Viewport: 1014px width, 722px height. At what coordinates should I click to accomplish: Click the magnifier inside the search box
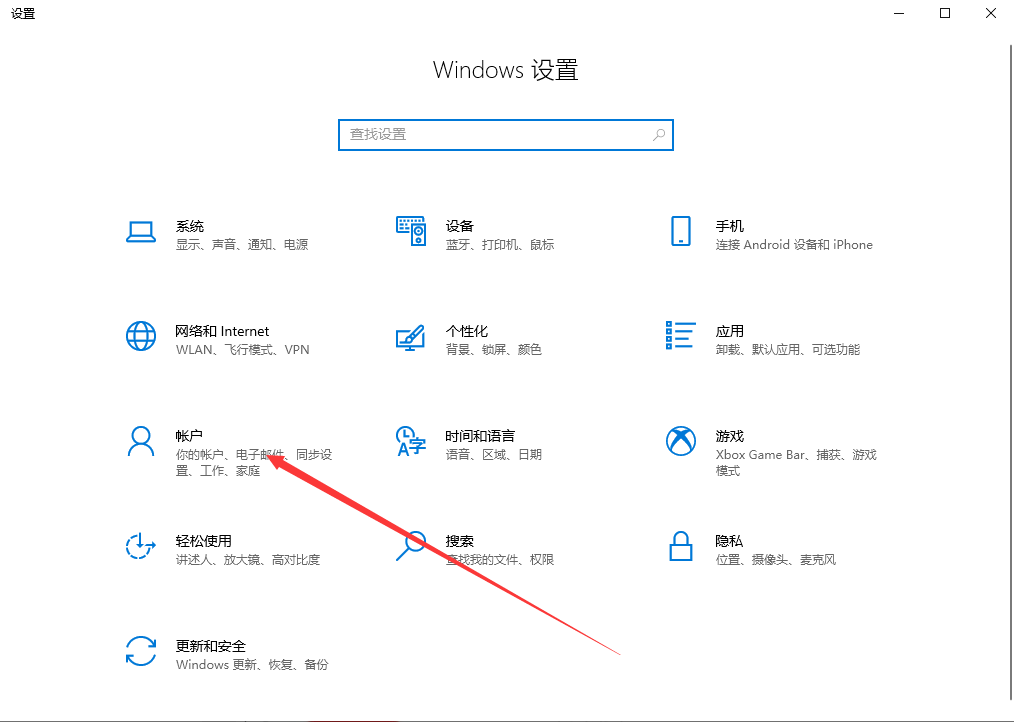click(x=659, y=134)
